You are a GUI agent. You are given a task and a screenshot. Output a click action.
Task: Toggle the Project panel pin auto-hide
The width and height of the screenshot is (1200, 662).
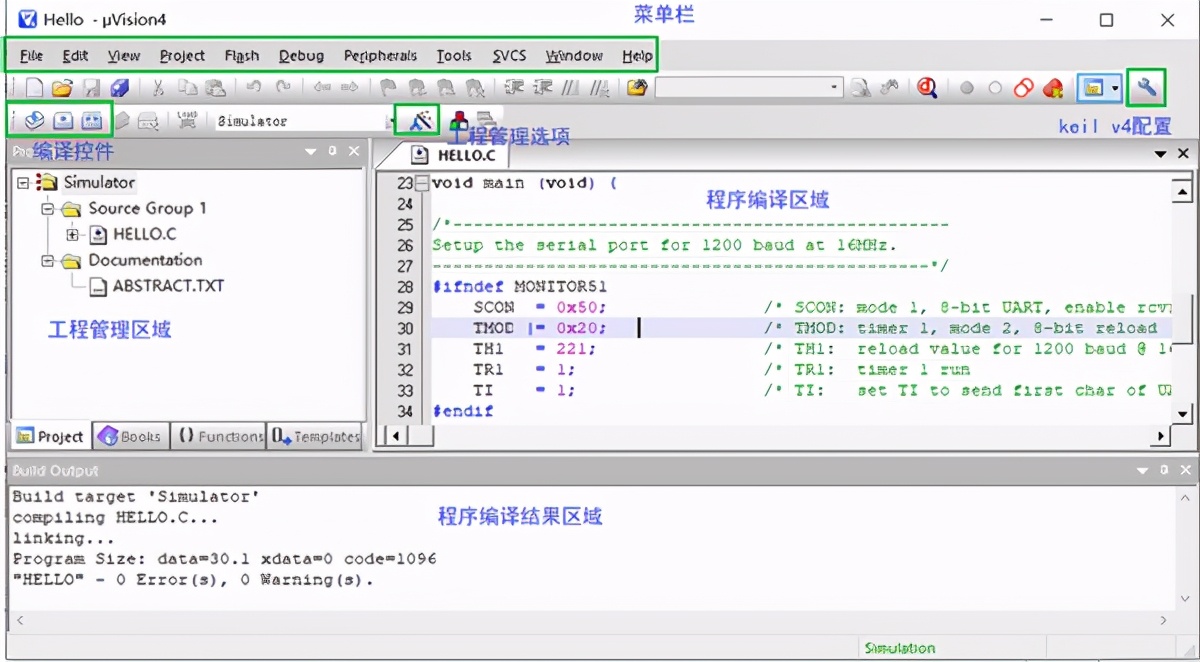point(332,151)
